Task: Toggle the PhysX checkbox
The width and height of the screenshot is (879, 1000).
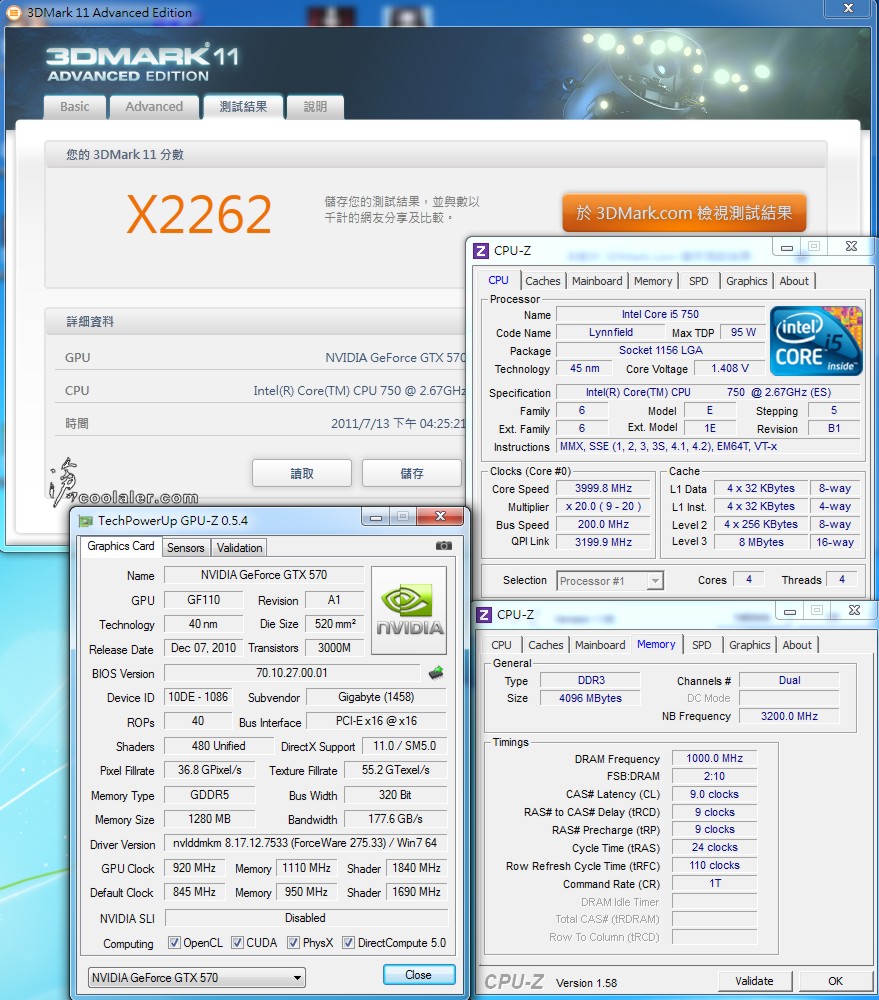Action: click(x=293, y=943)
